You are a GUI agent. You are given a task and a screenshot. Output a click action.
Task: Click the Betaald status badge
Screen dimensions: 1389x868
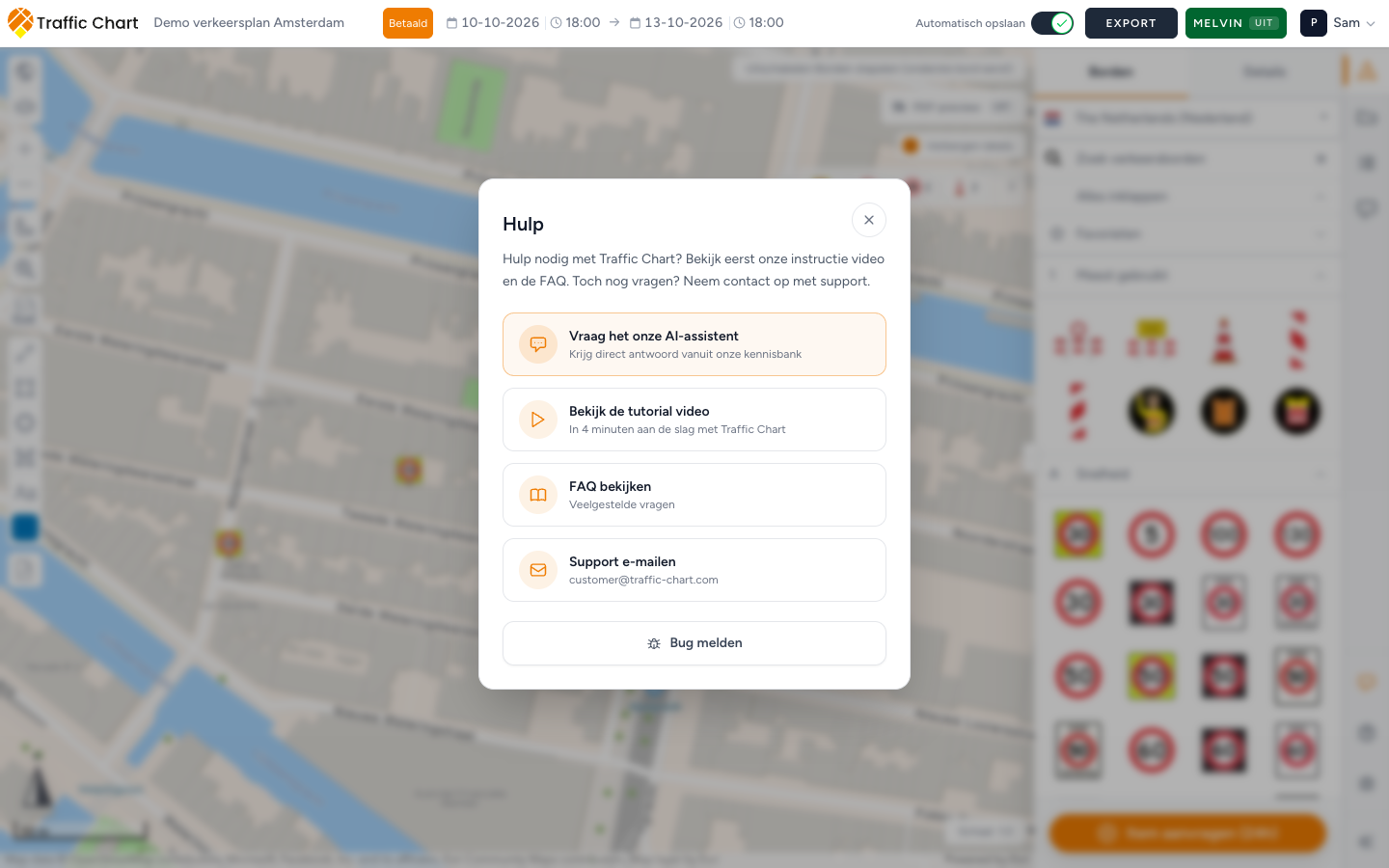pos(408,23)
